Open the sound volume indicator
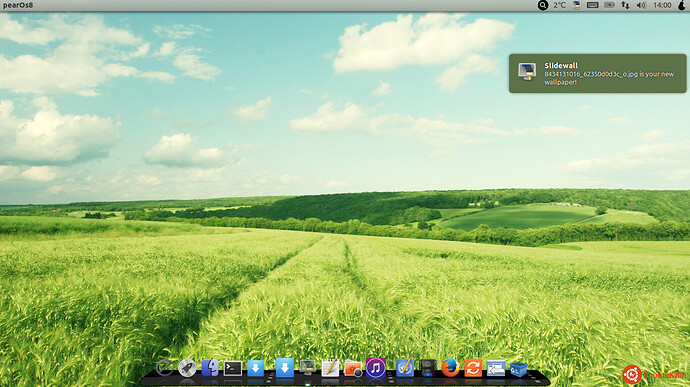690x387 pixels. 642,5
